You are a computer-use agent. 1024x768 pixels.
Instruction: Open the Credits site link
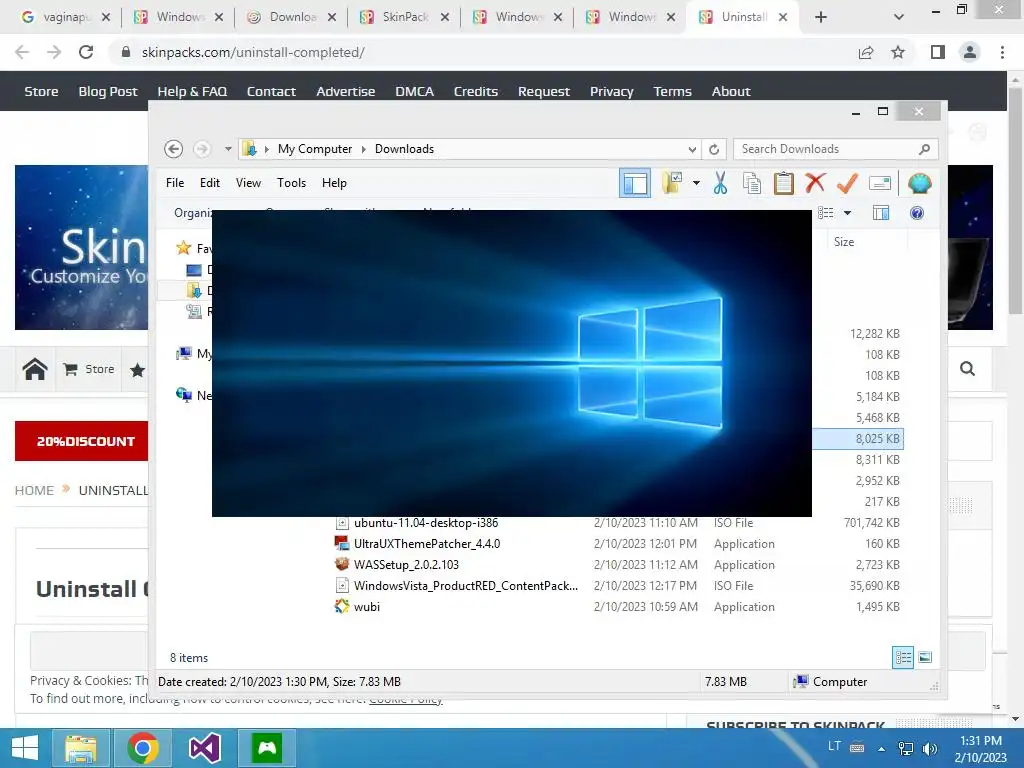tap(475, 91)
